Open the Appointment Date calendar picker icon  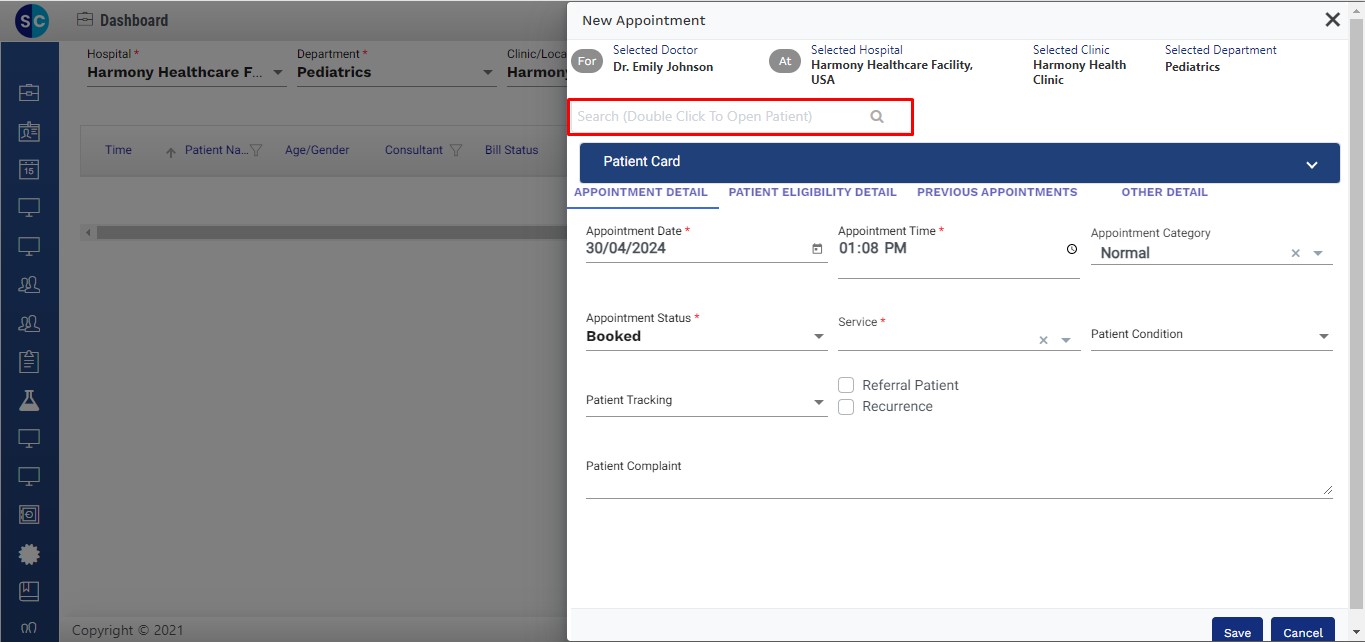[817, 249]
